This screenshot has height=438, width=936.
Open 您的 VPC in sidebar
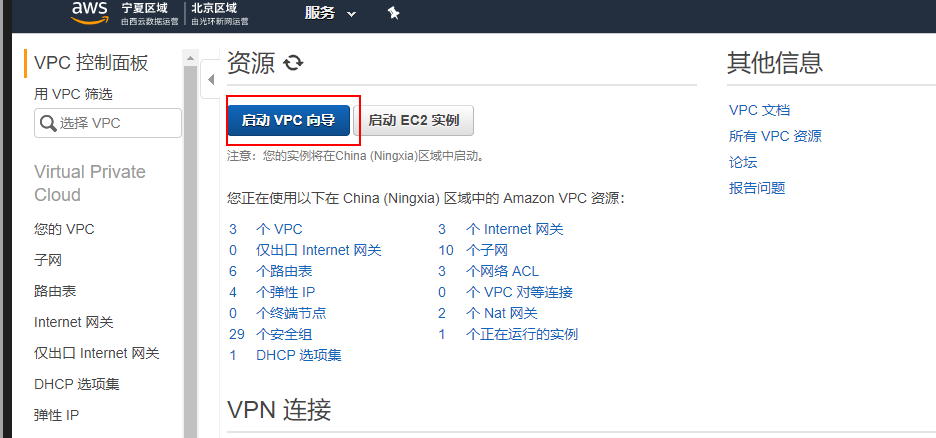point(64,229)
